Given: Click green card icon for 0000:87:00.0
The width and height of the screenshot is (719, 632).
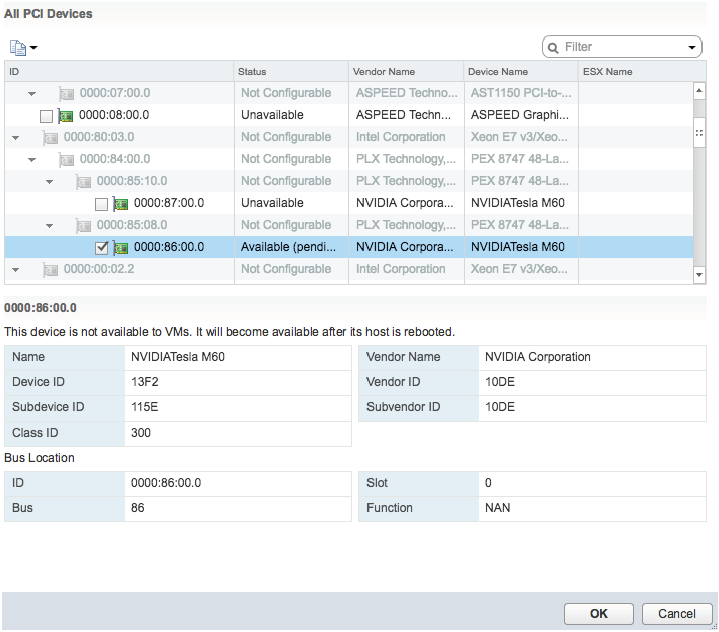Looking at the screenshot, I should point(121,203).
